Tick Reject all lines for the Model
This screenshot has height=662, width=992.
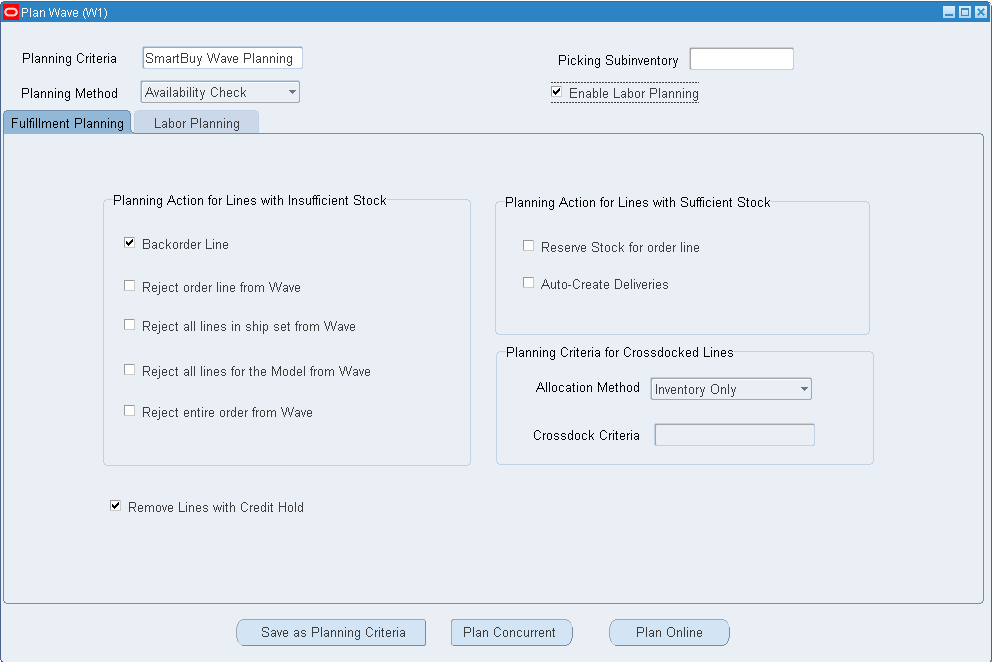130,370
